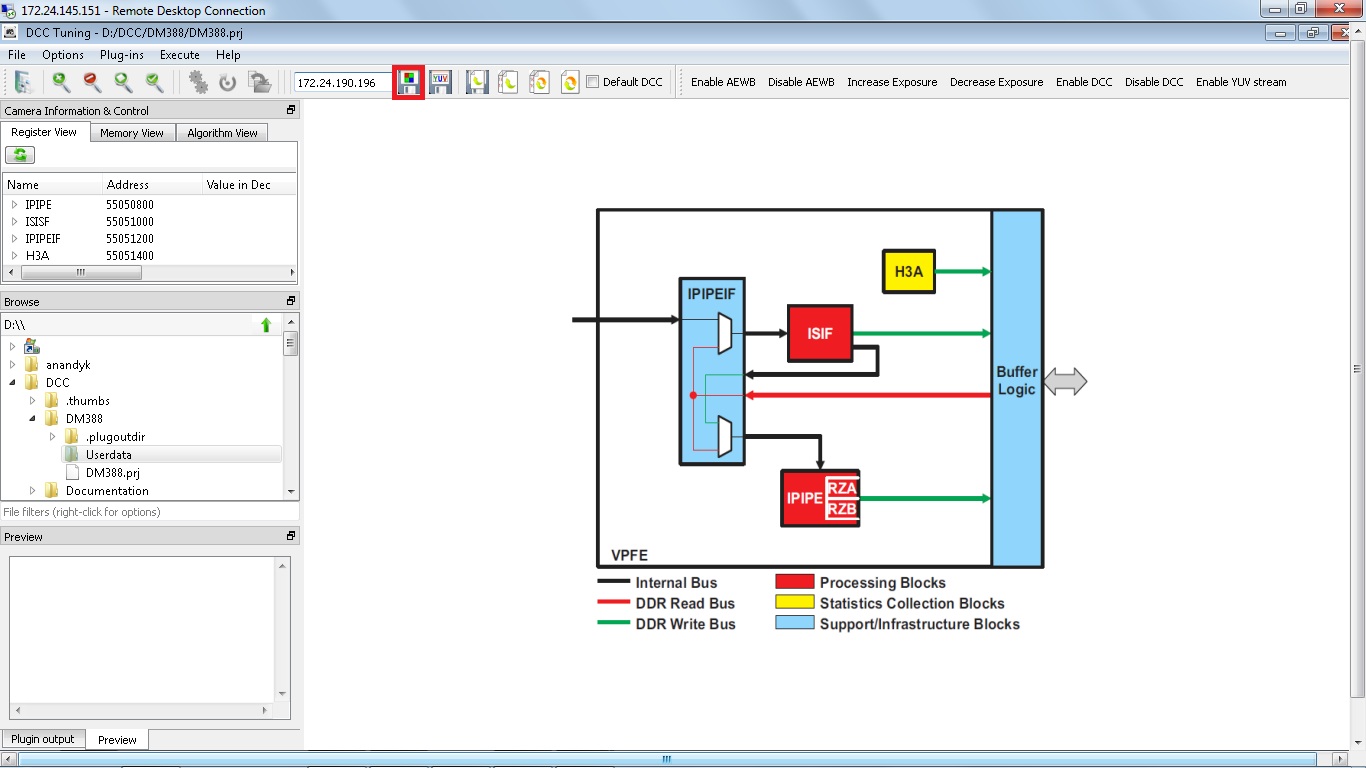This screenshot has width=1366, height=768.
Task: Select the Register View tab
Action: [44, 132]
